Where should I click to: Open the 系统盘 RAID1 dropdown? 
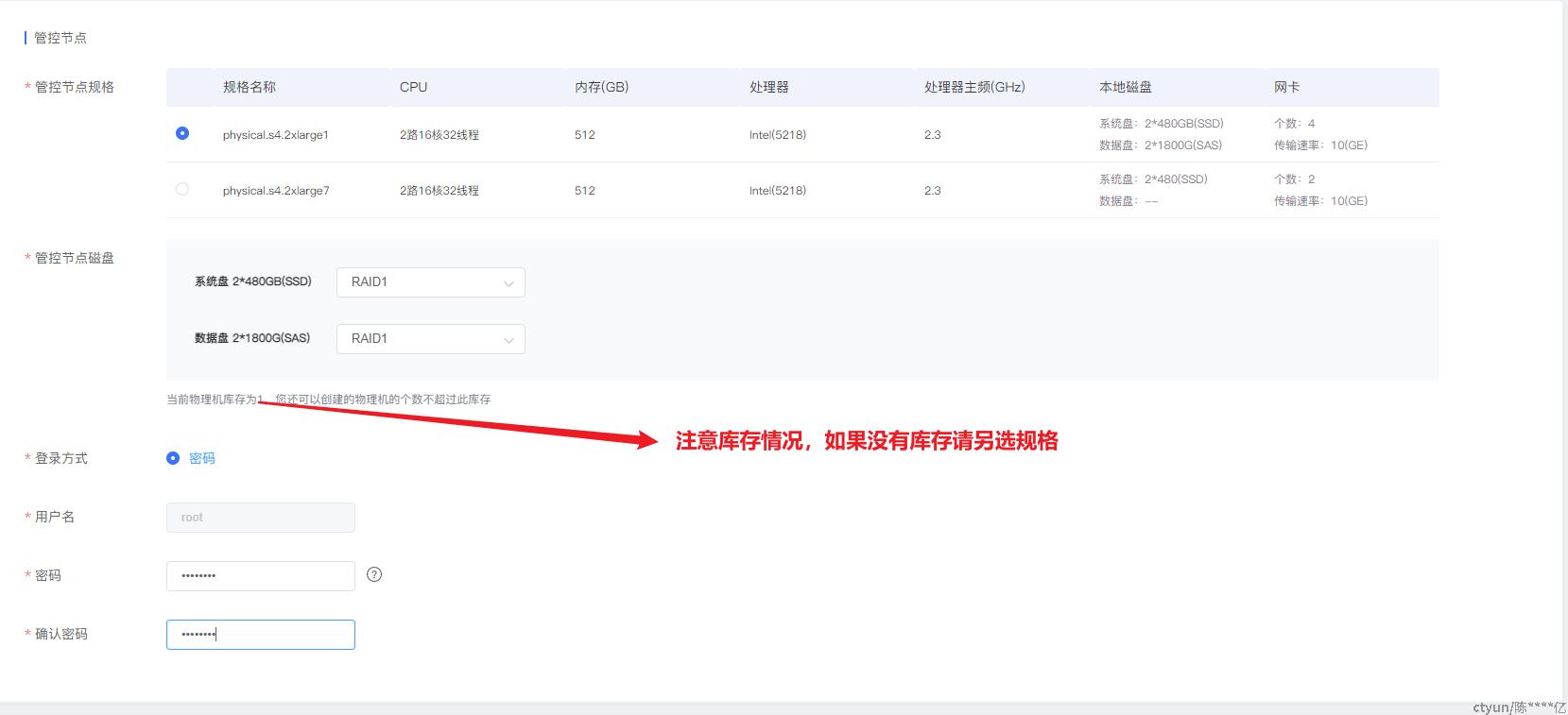(x=430, y=282)
